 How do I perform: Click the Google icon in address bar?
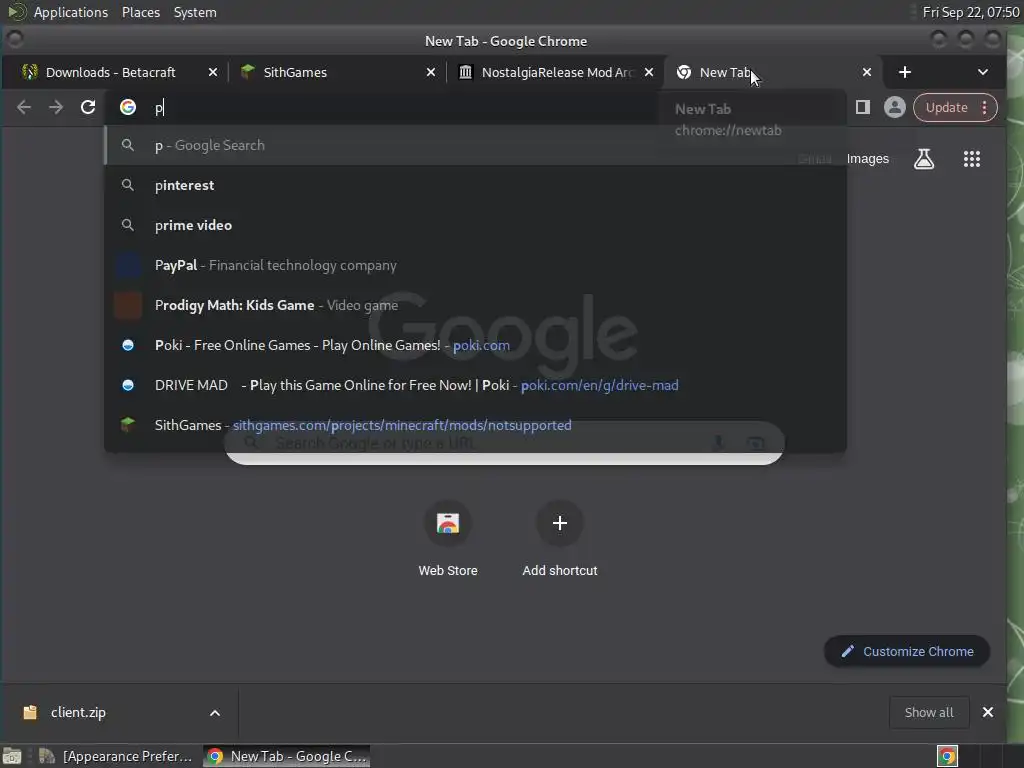128,107
